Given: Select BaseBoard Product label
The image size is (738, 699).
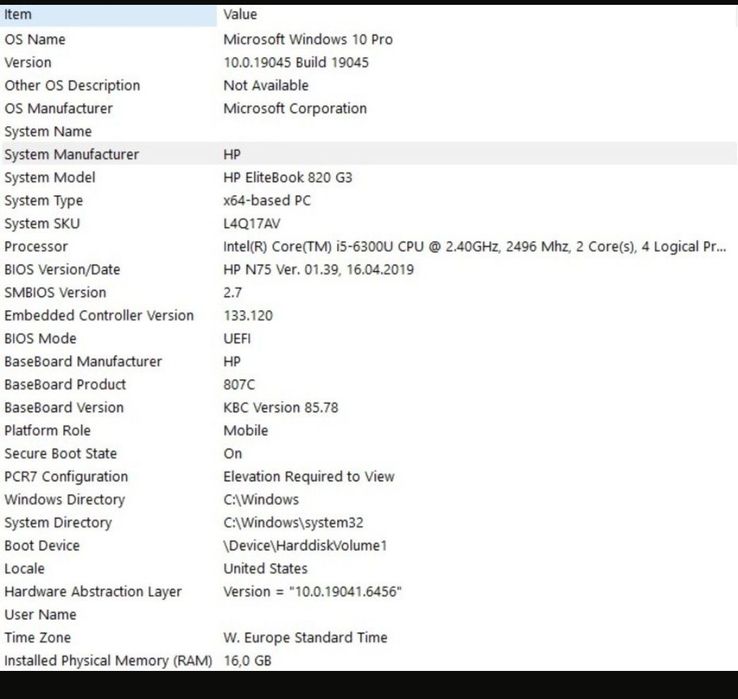Looking at the screenshot, I should point(65,385).
